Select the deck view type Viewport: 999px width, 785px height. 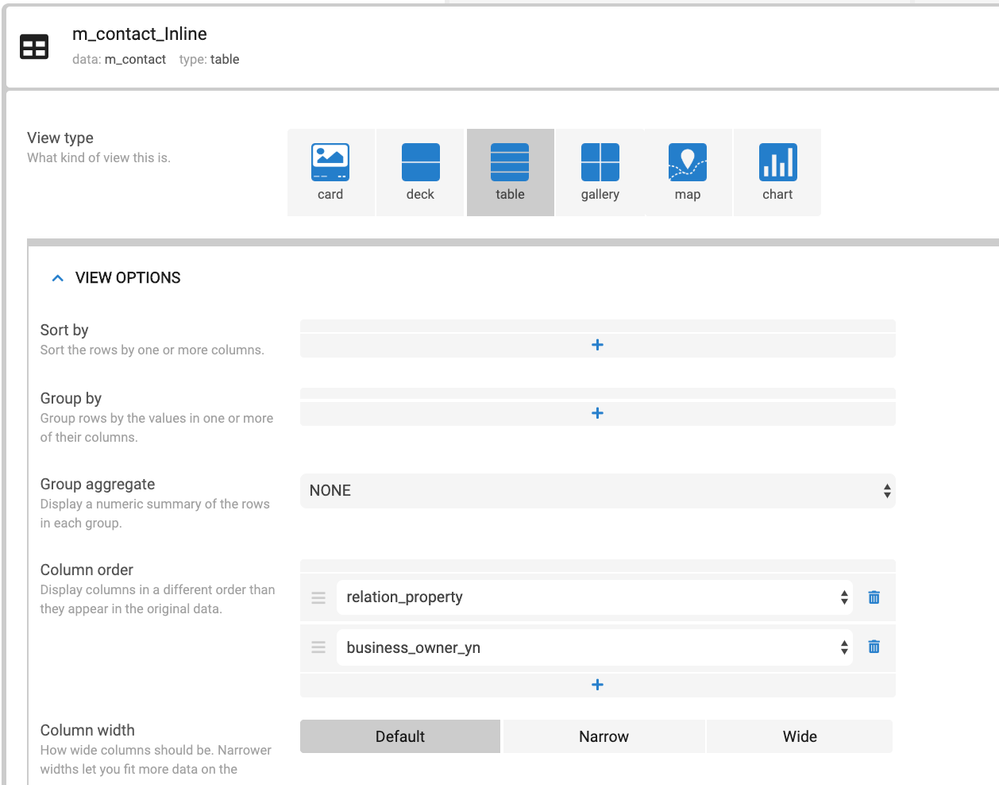click(420, 173)
